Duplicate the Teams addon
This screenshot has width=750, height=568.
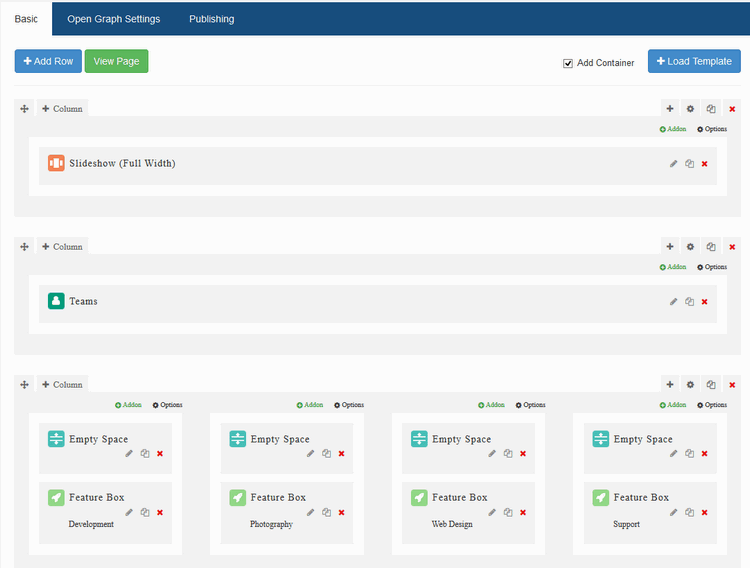click(689, 302)
